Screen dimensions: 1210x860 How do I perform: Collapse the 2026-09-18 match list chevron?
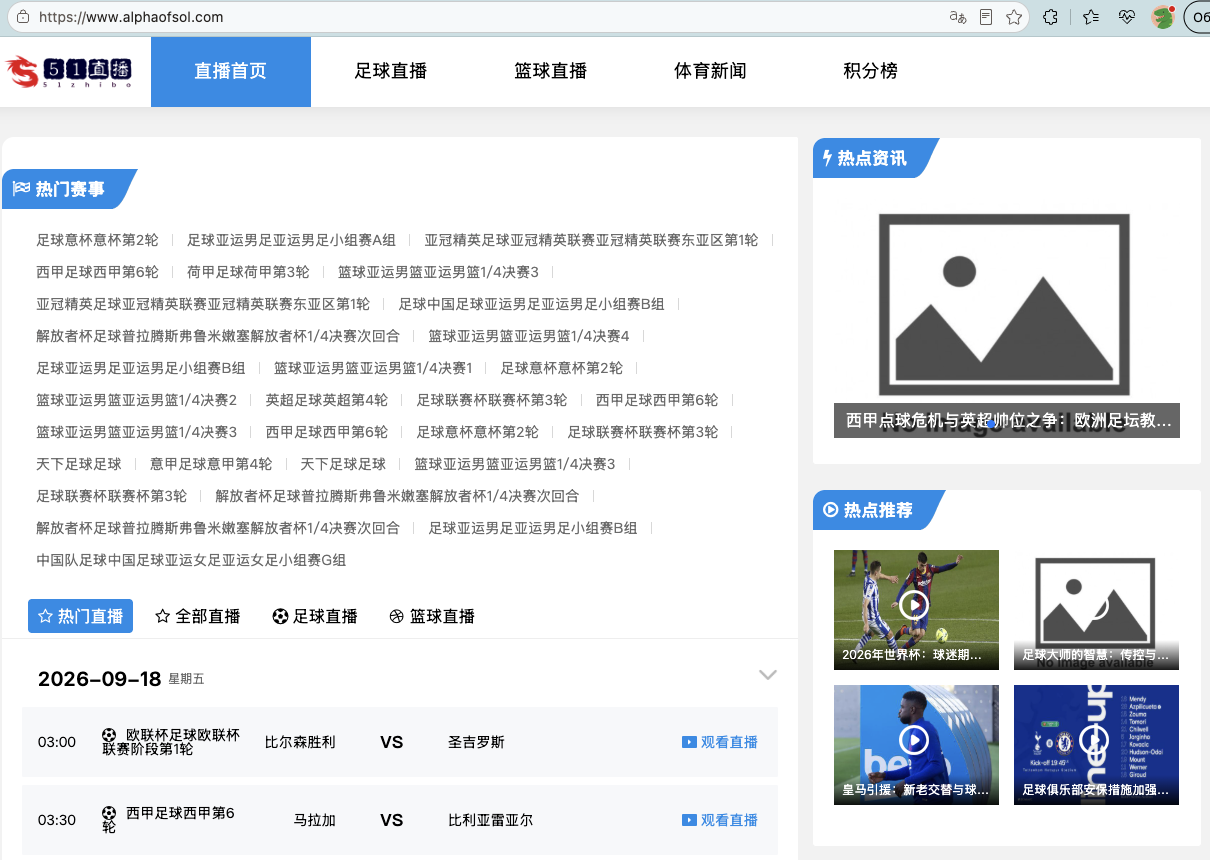(767, 675)
